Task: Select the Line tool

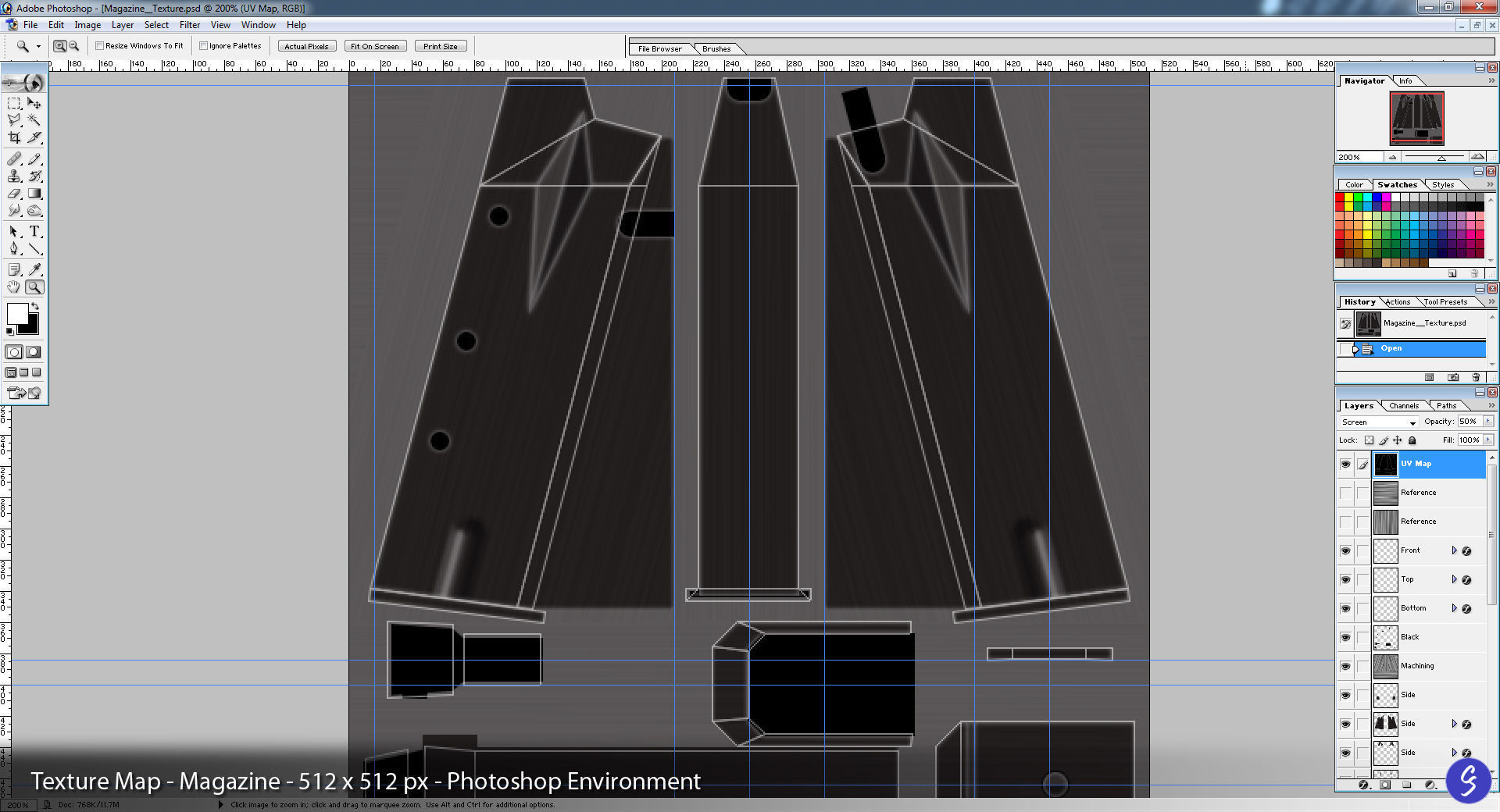Action: [34, 248]
